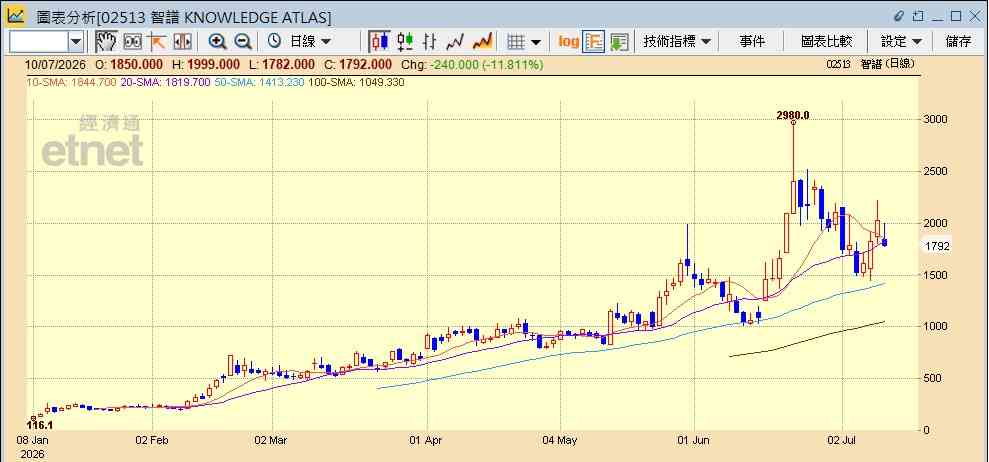The image size is (989, 462).
Task: Open the 技術指標 dropdown
Action: coord(677,42)
